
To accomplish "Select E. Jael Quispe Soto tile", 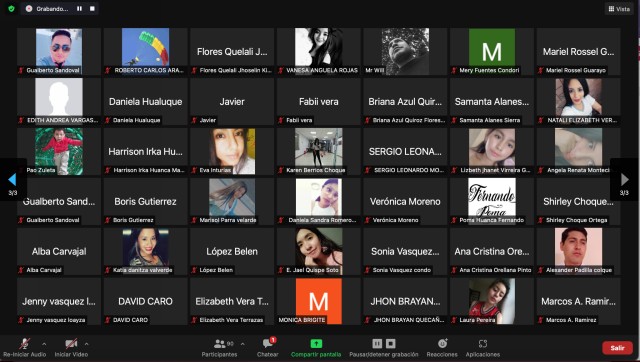I will click(319, 251).
